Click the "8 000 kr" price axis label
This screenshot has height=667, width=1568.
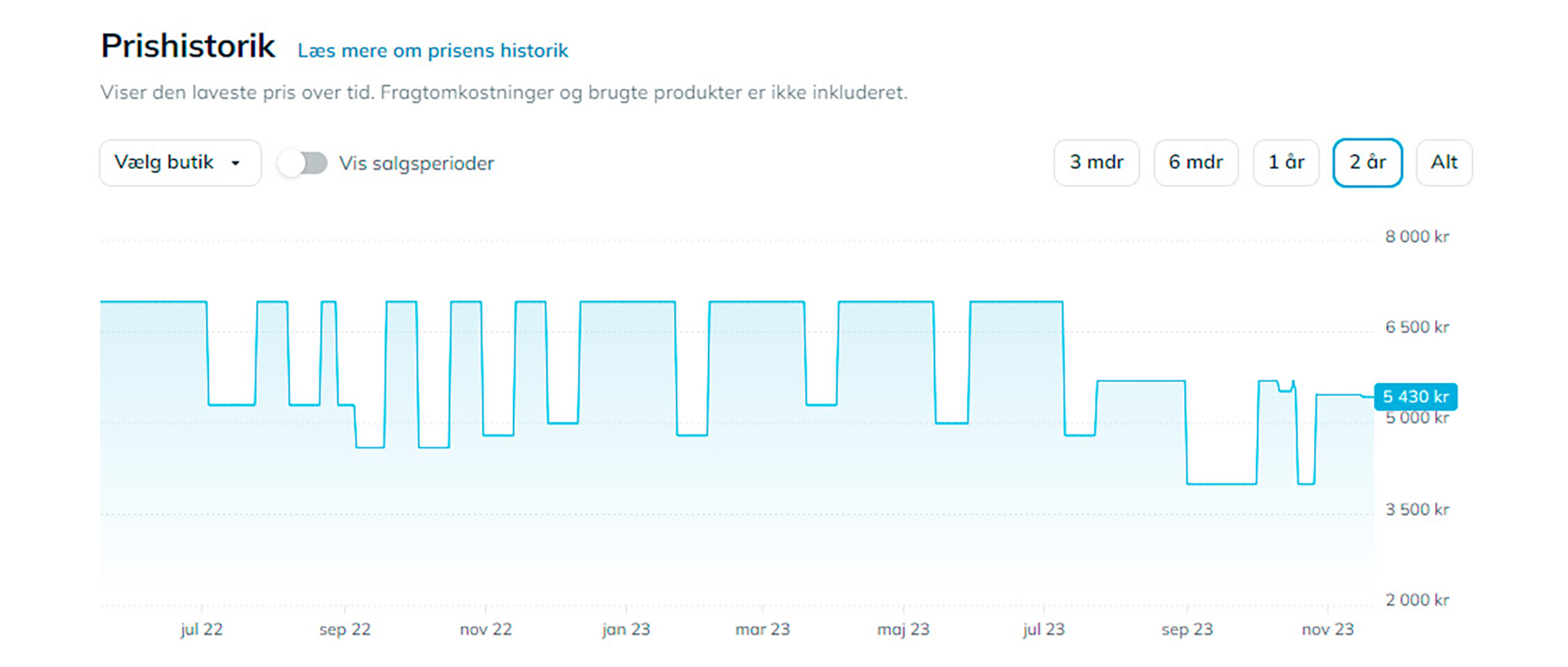(1416, 237)
